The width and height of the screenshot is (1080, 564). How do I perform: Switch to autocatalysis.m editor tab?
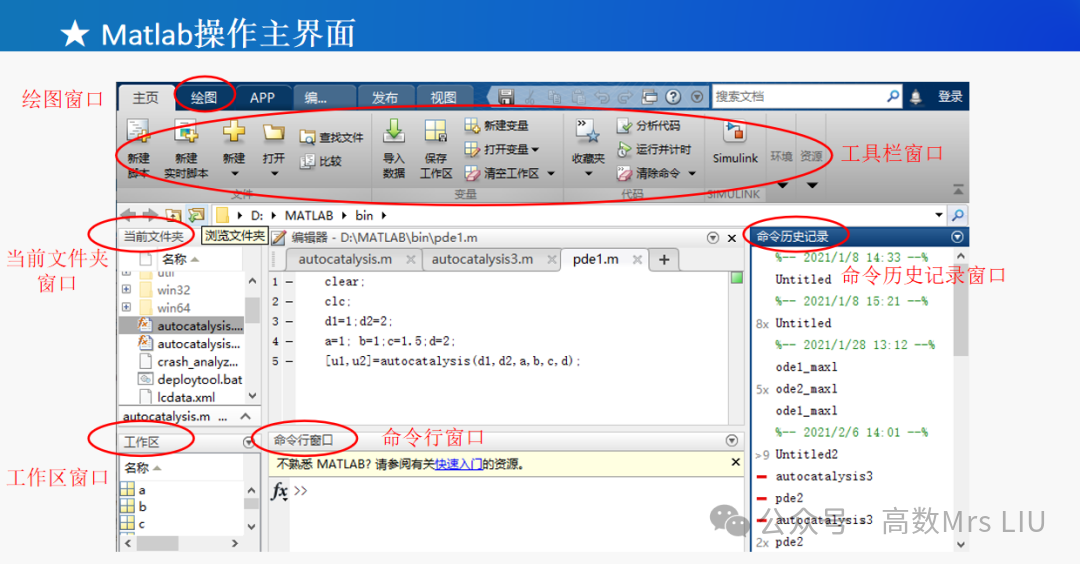coord(345,260)
